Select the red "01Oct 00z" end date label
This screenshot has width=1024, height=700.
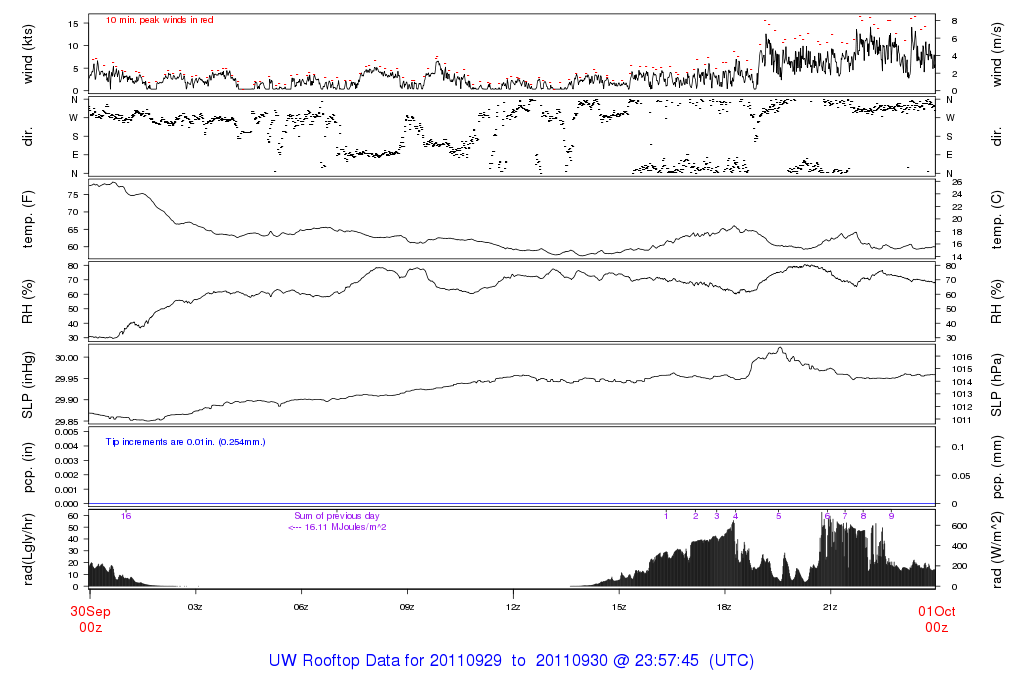935,619
